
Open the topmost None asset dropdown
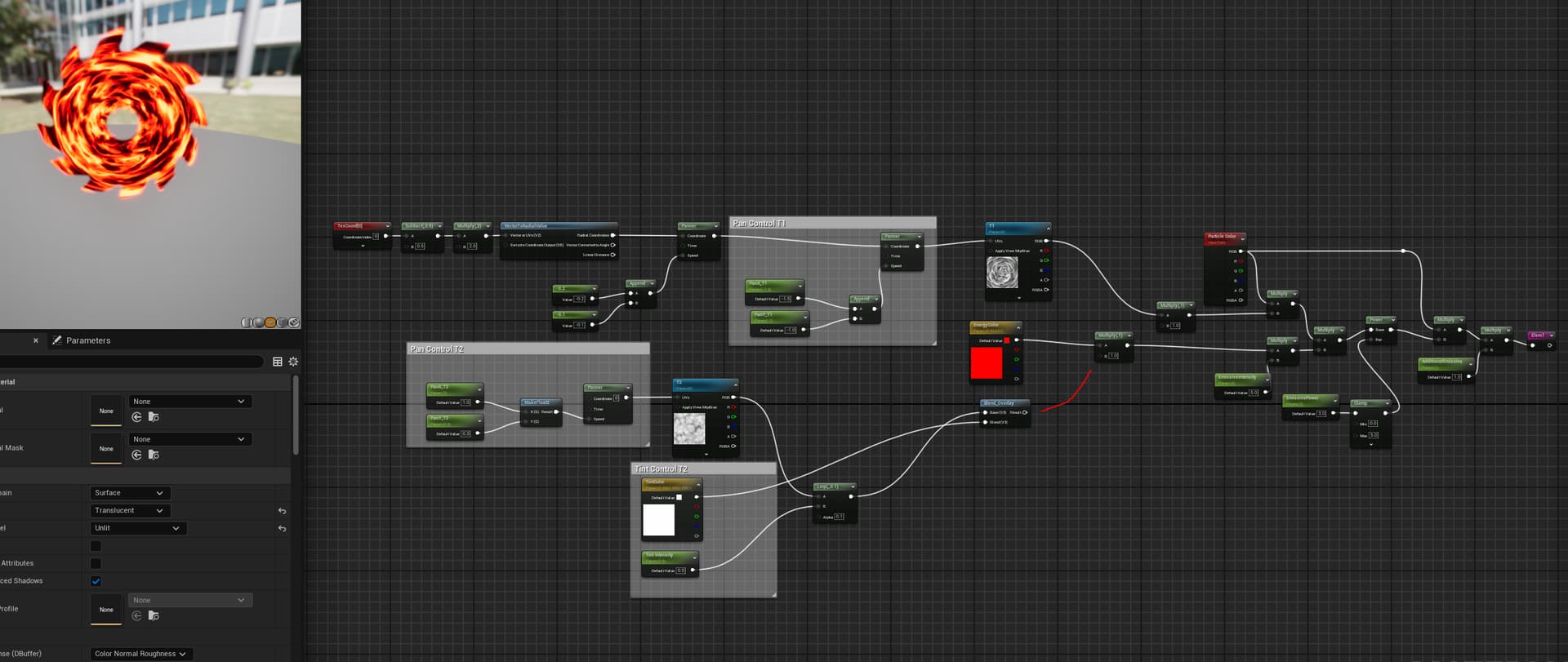tap(189, 402)
